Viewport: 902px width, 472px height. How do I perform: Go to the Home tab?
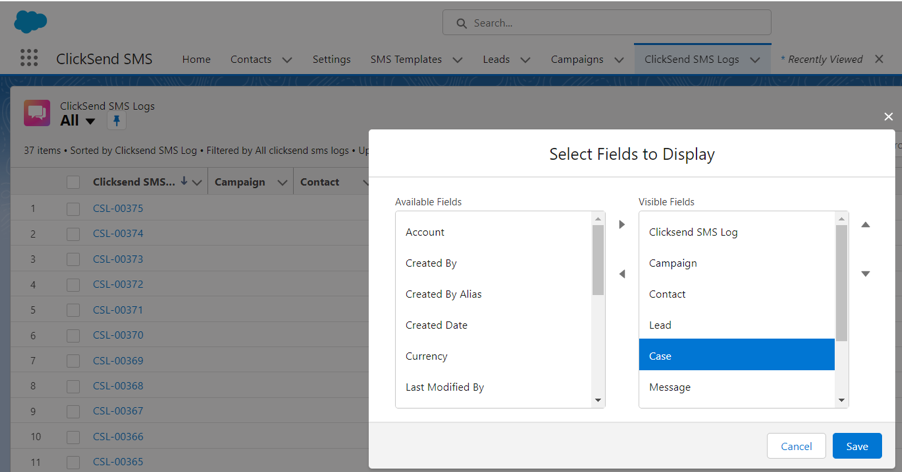tap(196, 59)
